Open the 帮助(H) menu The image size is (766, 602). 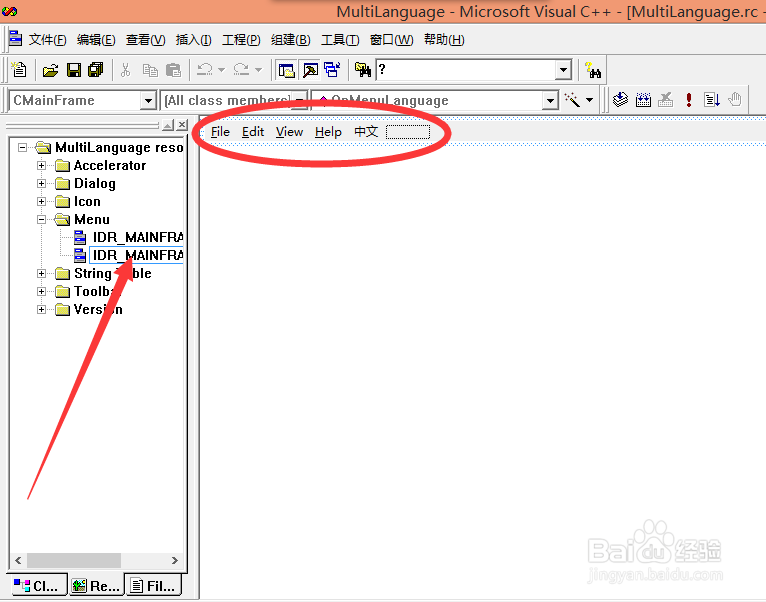pos(444,40)
